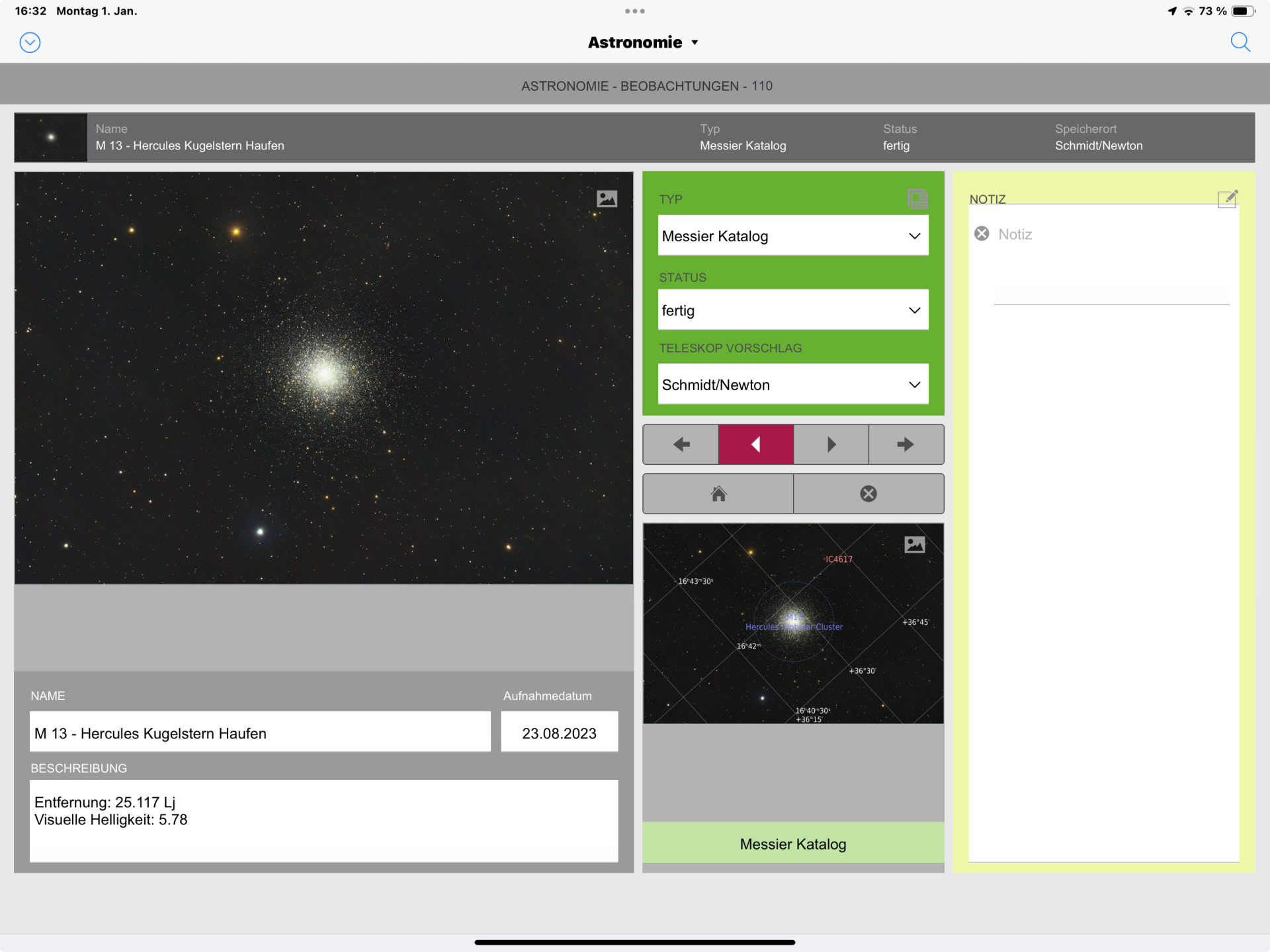Tap the Messier Katalog green button

pyautogui.click(x=793, y=844)
